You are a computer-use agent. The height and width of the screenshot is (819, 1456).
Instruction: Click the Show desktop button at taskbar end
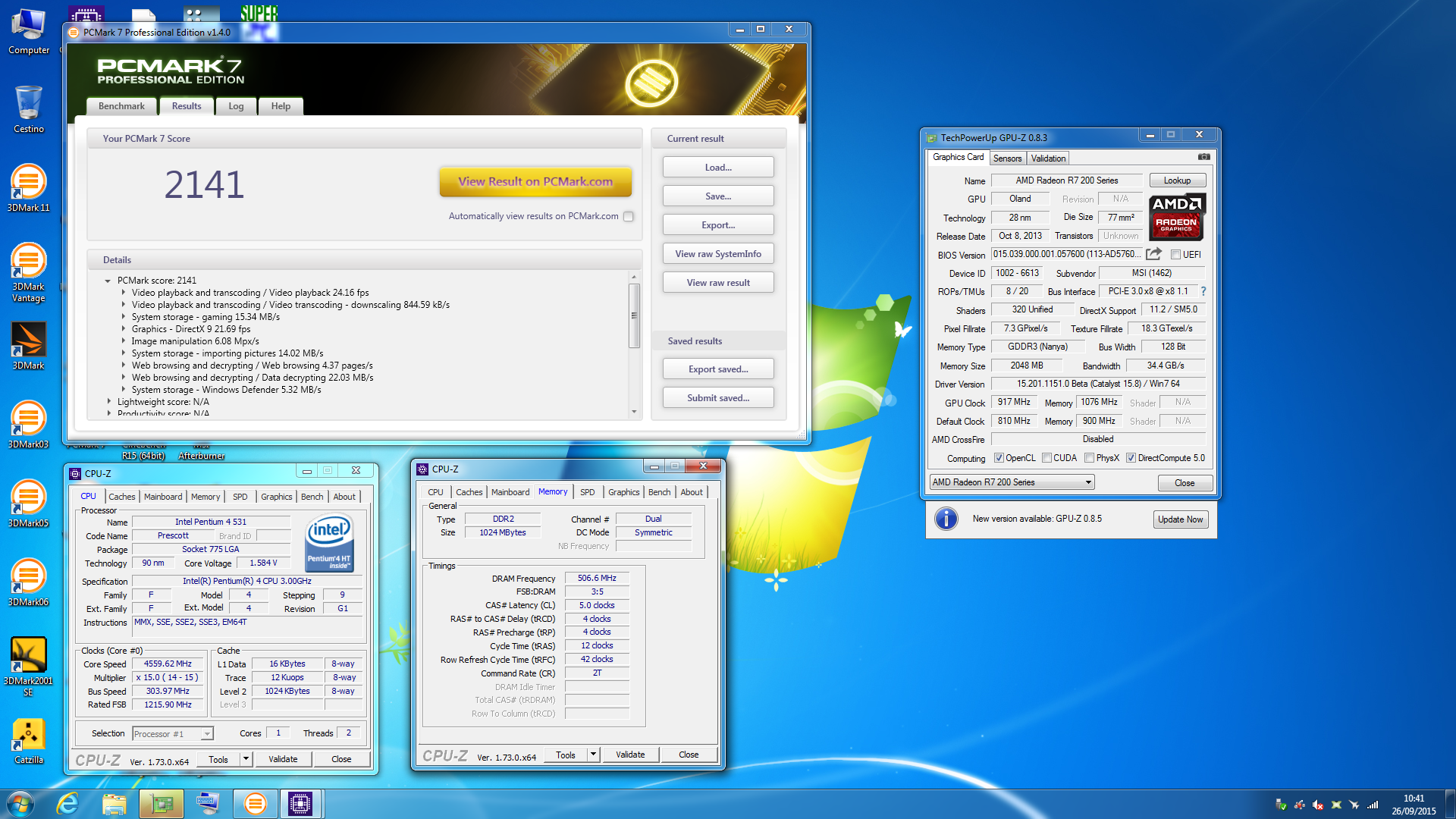1450,804
